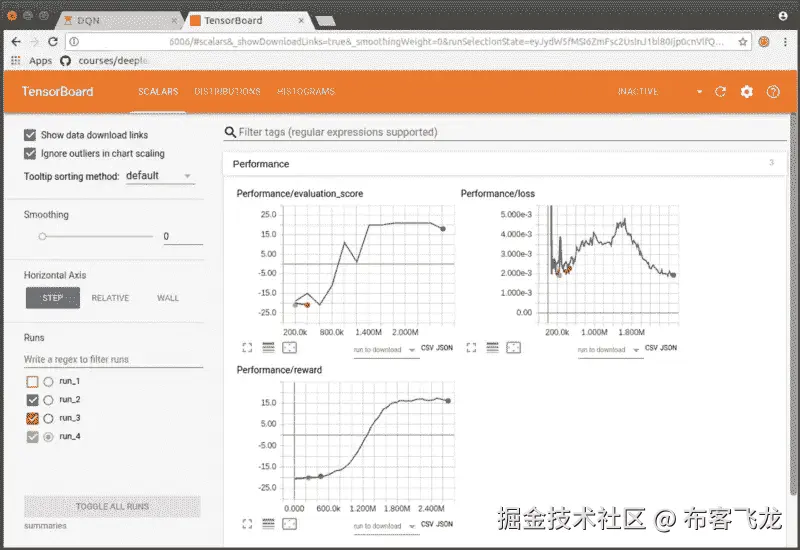800x550 pixels.
Task: Toggle y-axis log scale on reward chart
Action: [268, 524]
